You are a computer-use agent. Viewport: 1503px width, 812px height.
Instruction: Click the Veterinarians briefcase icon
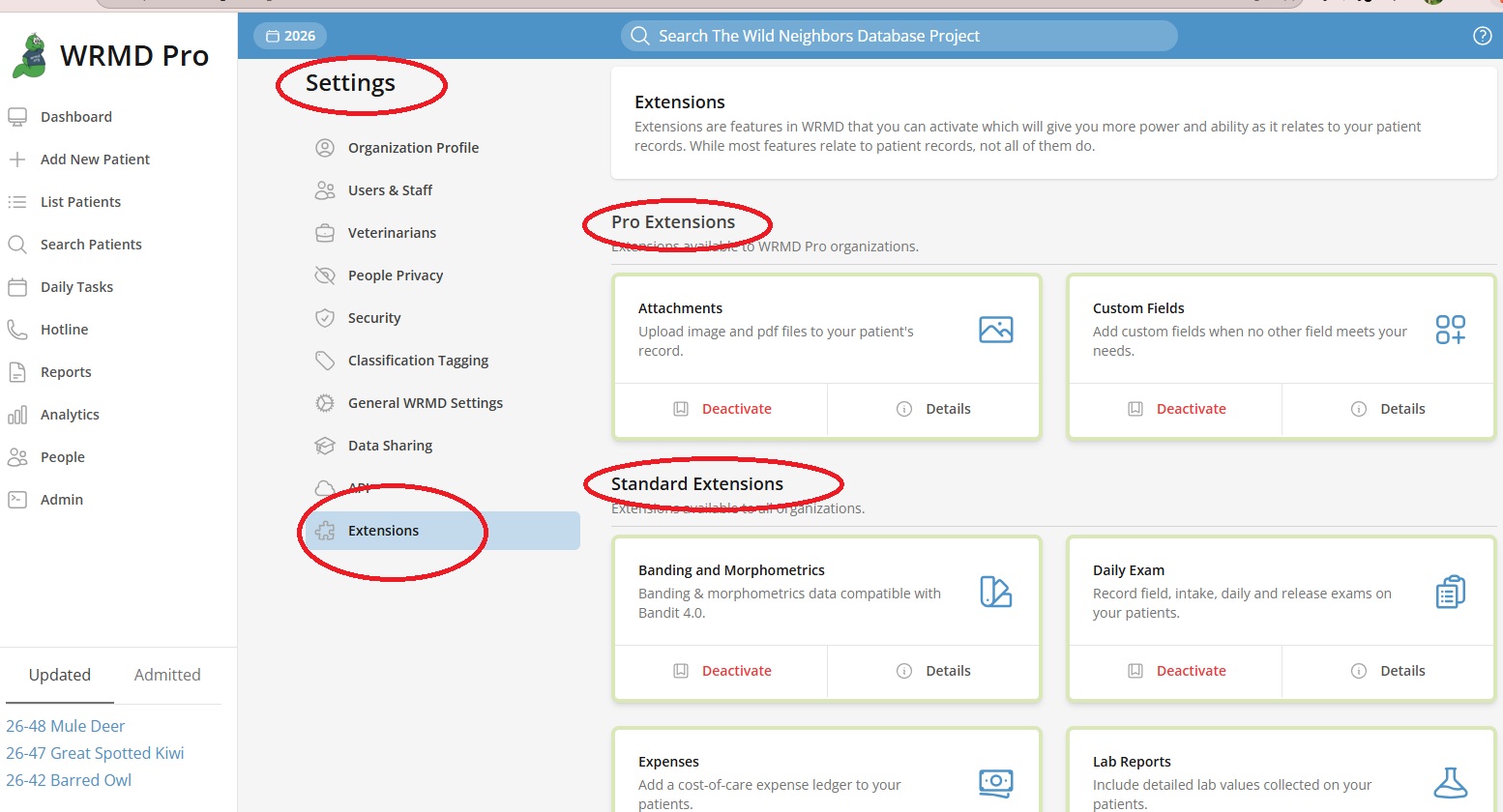pyautogui.click(x=325, y=233)
